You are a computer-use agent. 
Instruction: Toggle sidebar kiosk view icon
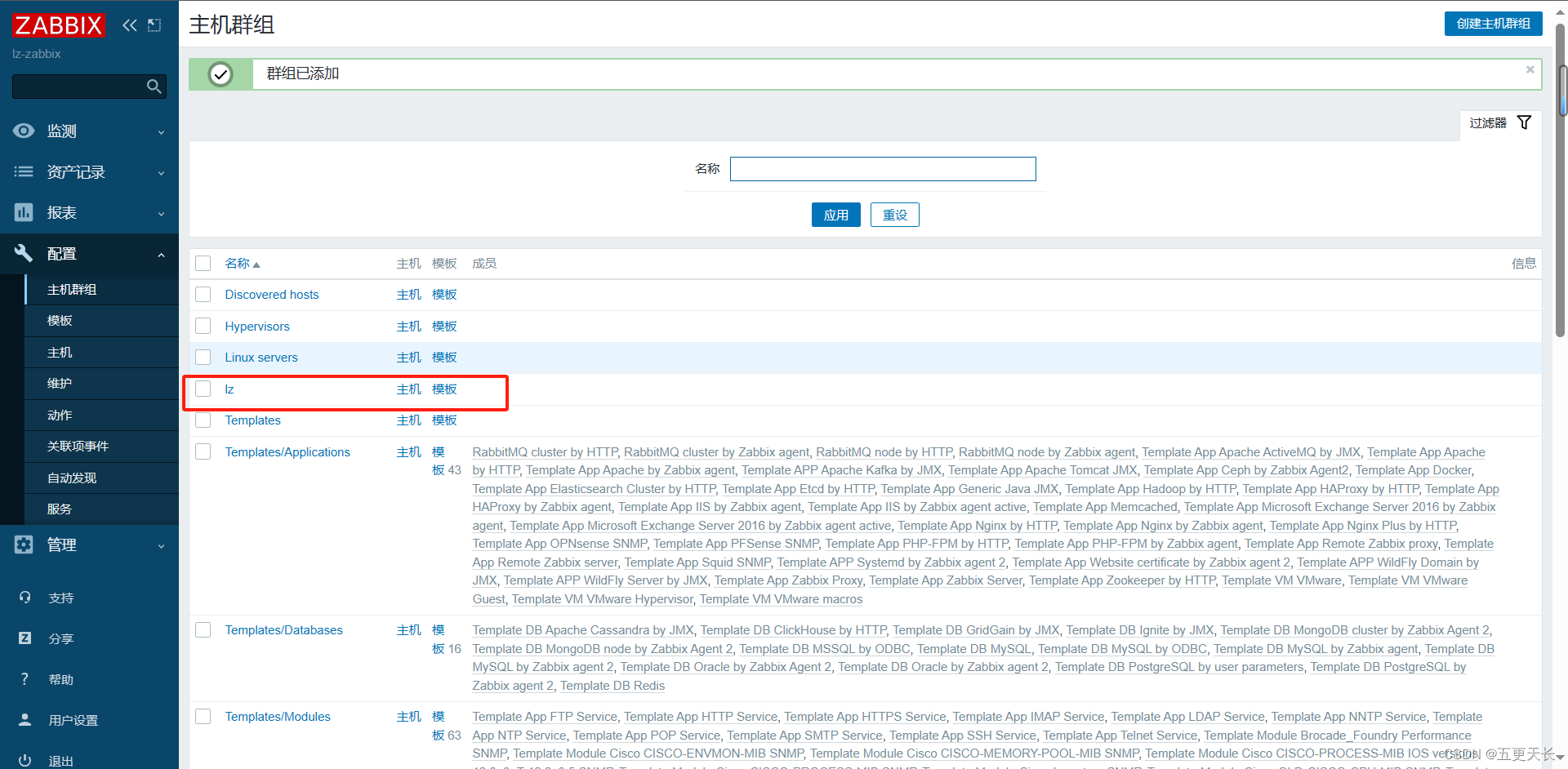[154, 25]
